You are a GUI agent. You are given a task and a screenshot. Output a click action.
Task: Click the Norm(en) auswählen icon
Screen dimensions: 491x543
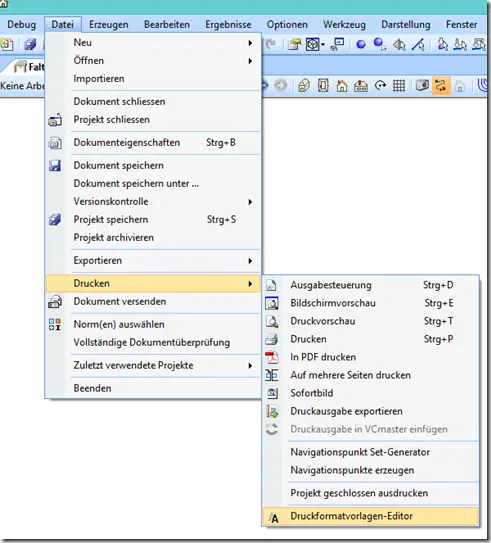[55, 324]
